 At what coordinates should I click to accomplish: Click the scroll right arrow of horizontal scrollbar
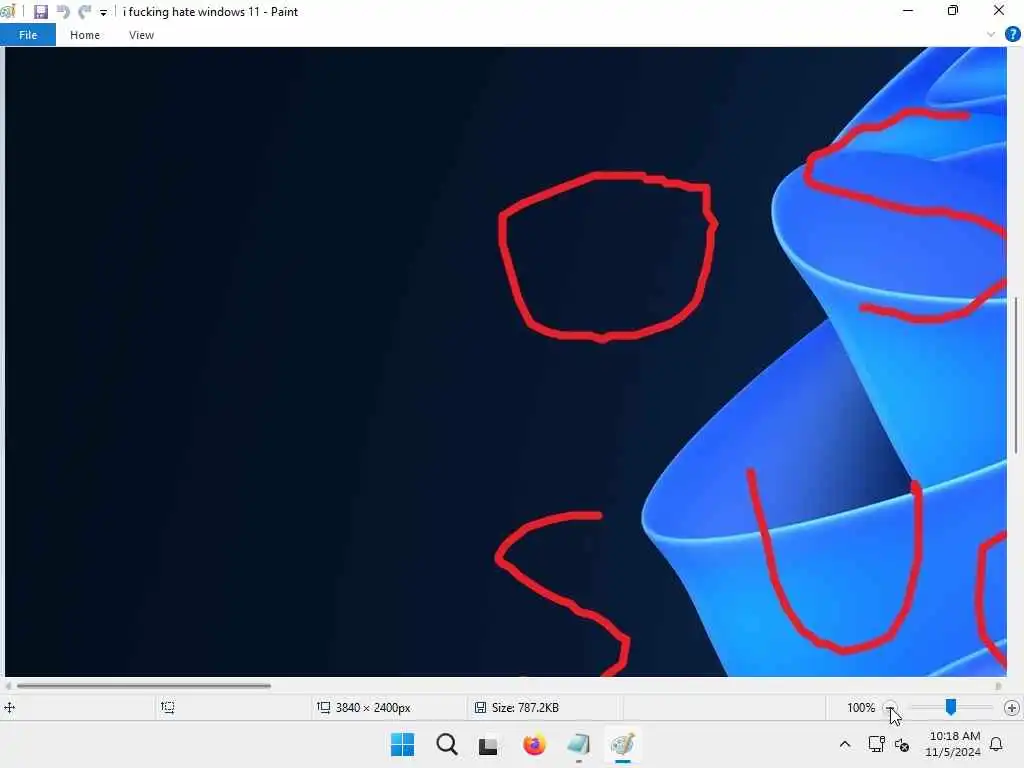pos(998,686)
